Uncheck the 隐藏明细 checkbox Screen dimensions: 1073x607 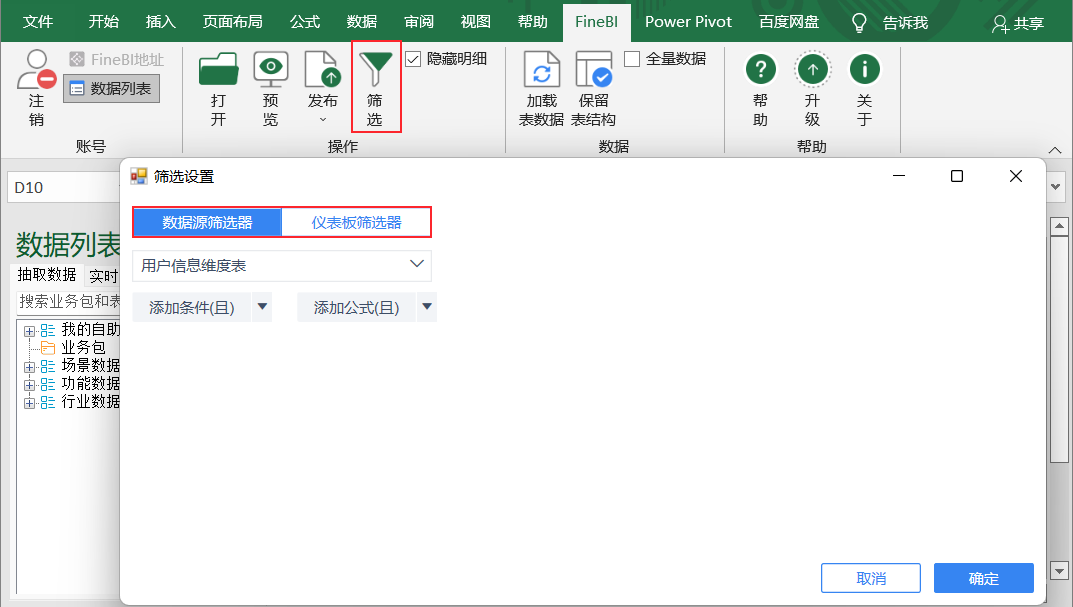tap(413, 60)
